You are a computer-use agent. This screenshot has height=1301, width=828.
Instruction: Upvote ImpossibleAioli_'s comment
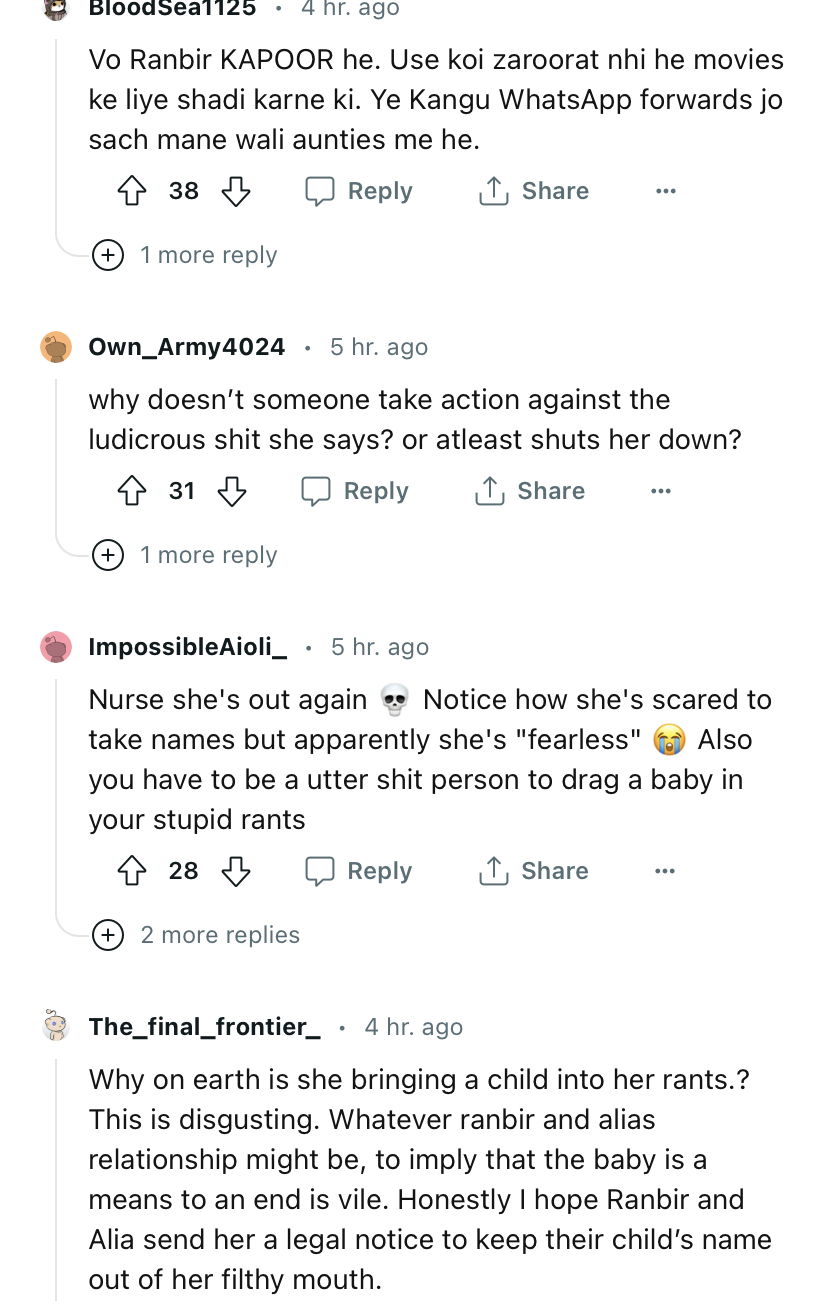point(132,871)
